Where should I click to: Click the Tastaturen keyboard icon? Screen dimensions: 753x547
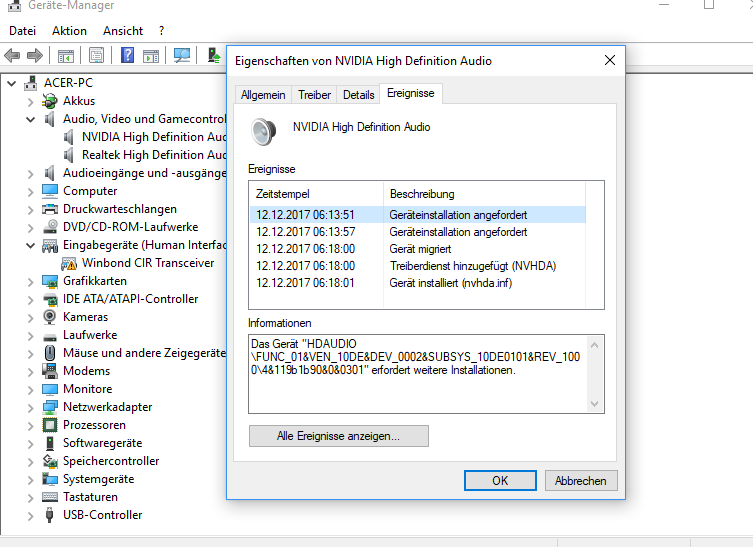[49, 497]
